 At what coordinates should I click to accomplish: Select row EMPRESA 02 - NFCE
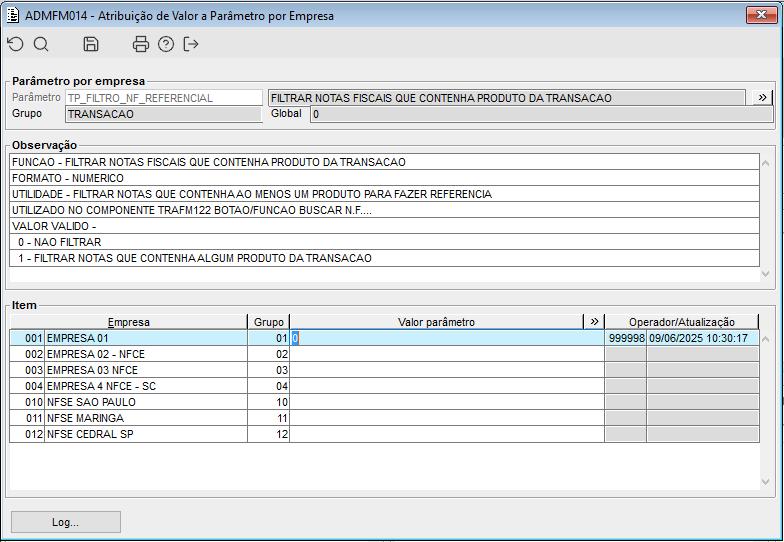pyautogui.click(x=384, y=354)
